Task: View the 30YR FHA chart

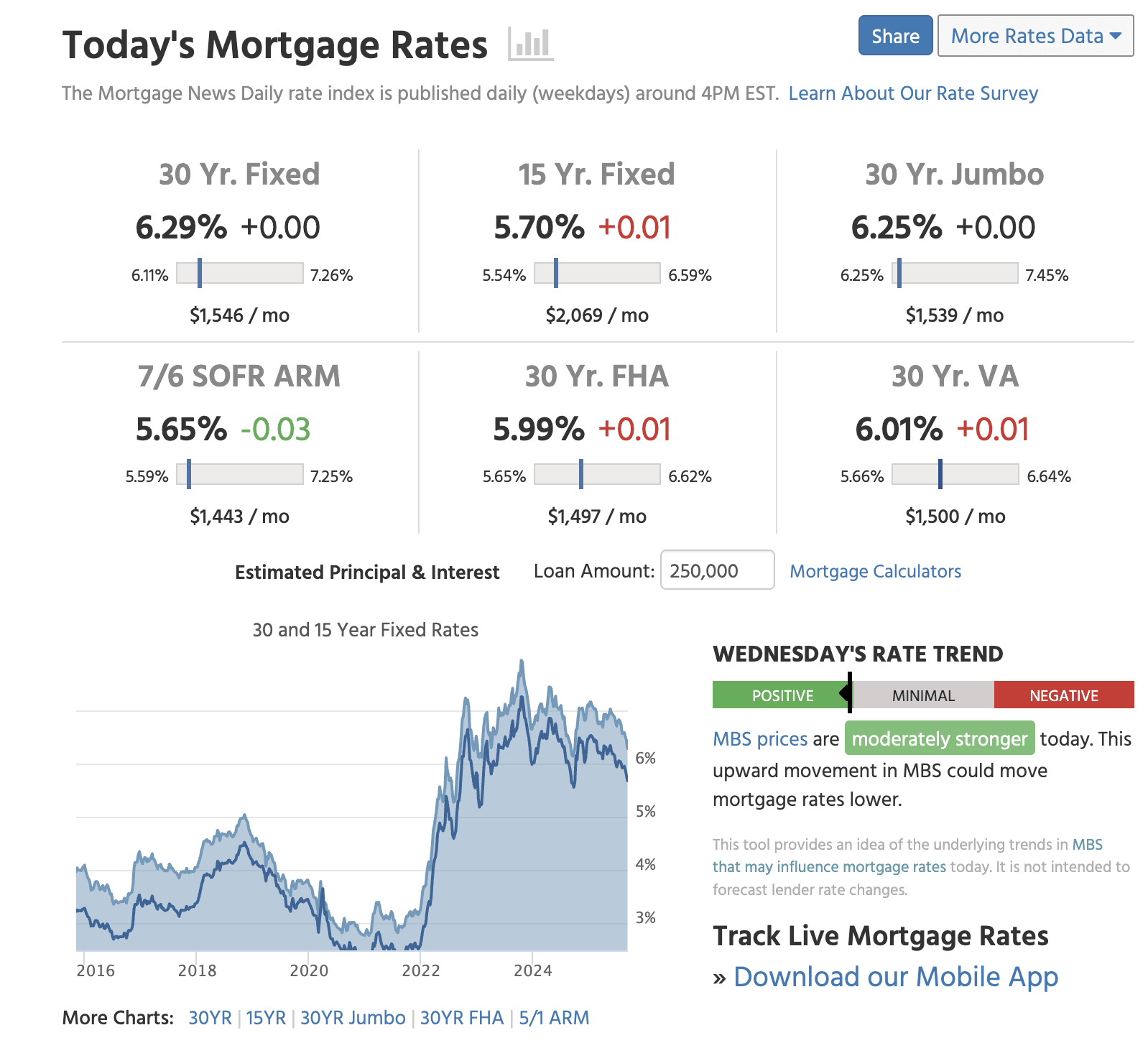Action: pyautogui.click(x=462, y=1018)
